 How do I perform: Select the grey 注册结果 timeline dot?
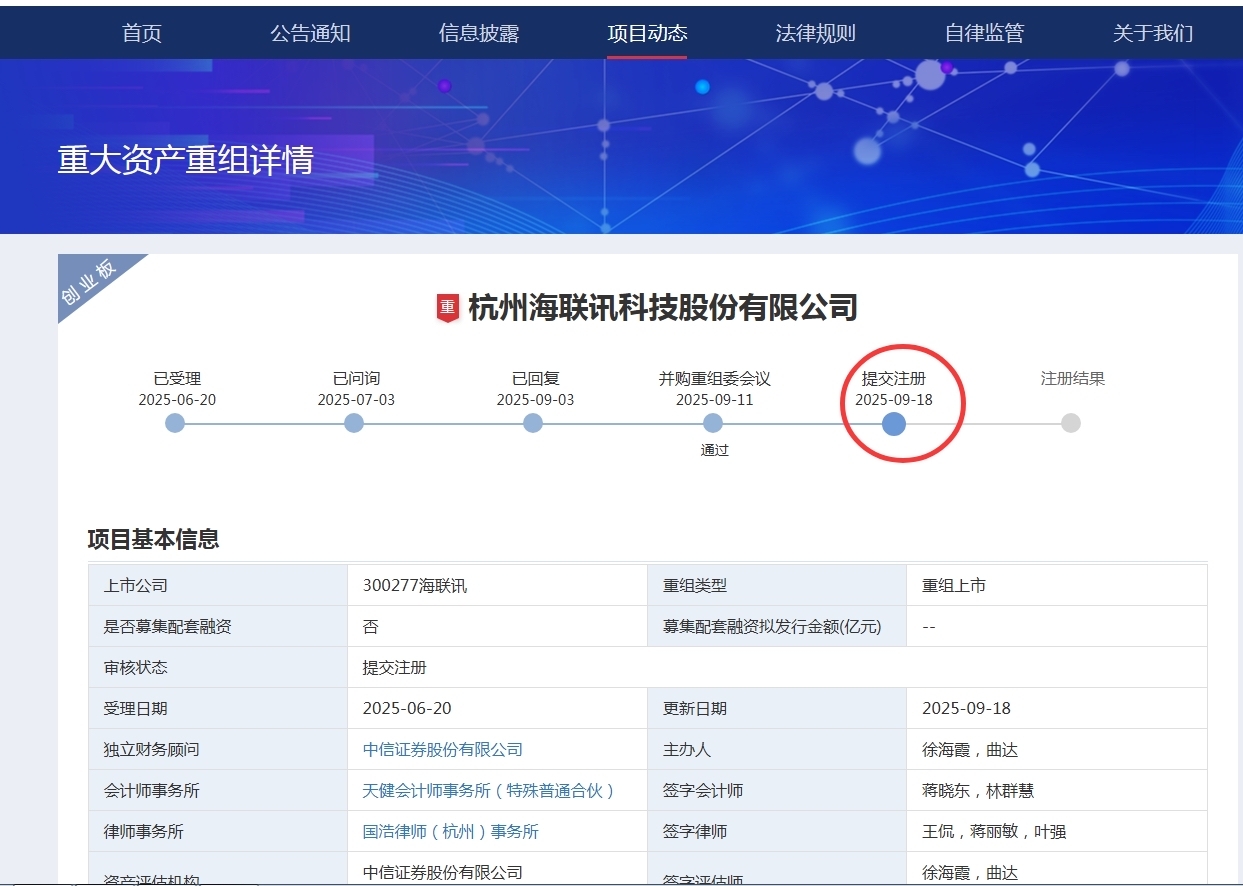[x=1071, y=423]
